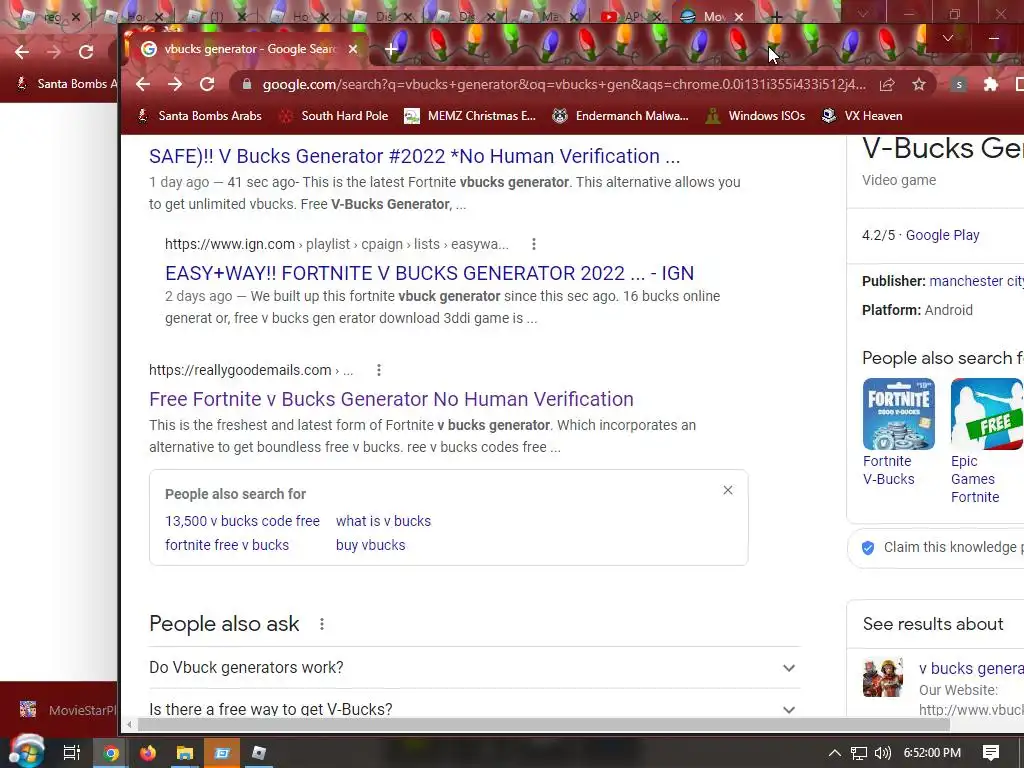Open the three-dot menu next to the ign.com result
Image resolution: width=1024 pixels, height=768 pixels.
(x=534, y=244)
